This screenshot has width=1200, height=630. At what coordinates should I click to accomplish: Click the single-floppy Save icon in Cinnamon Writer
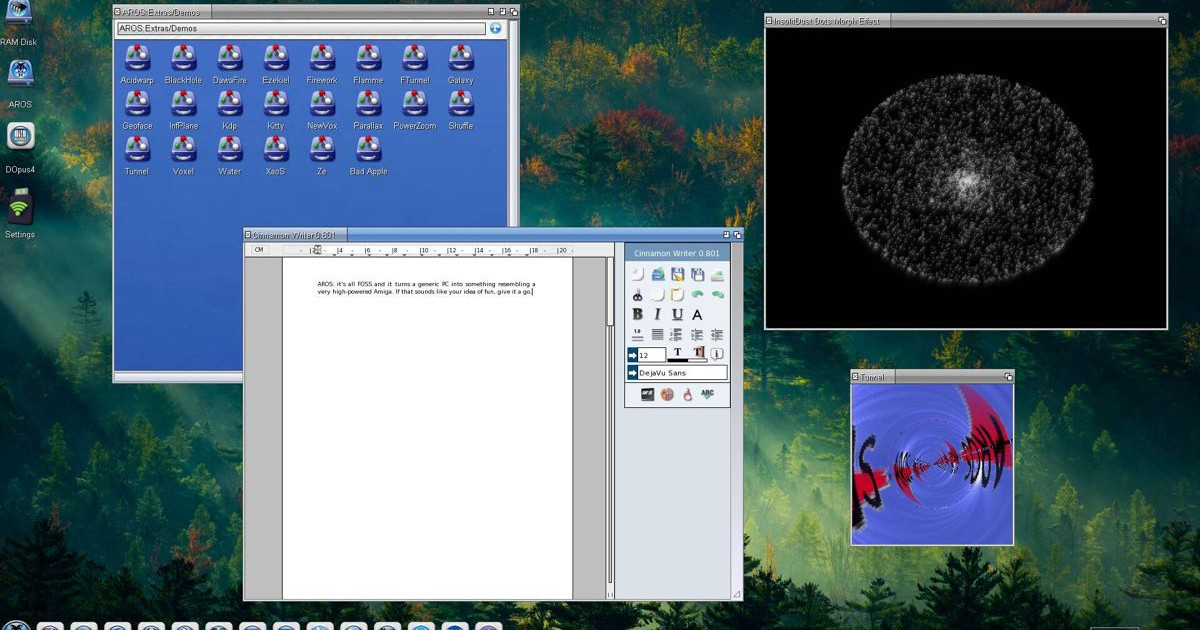click(678, 274)
